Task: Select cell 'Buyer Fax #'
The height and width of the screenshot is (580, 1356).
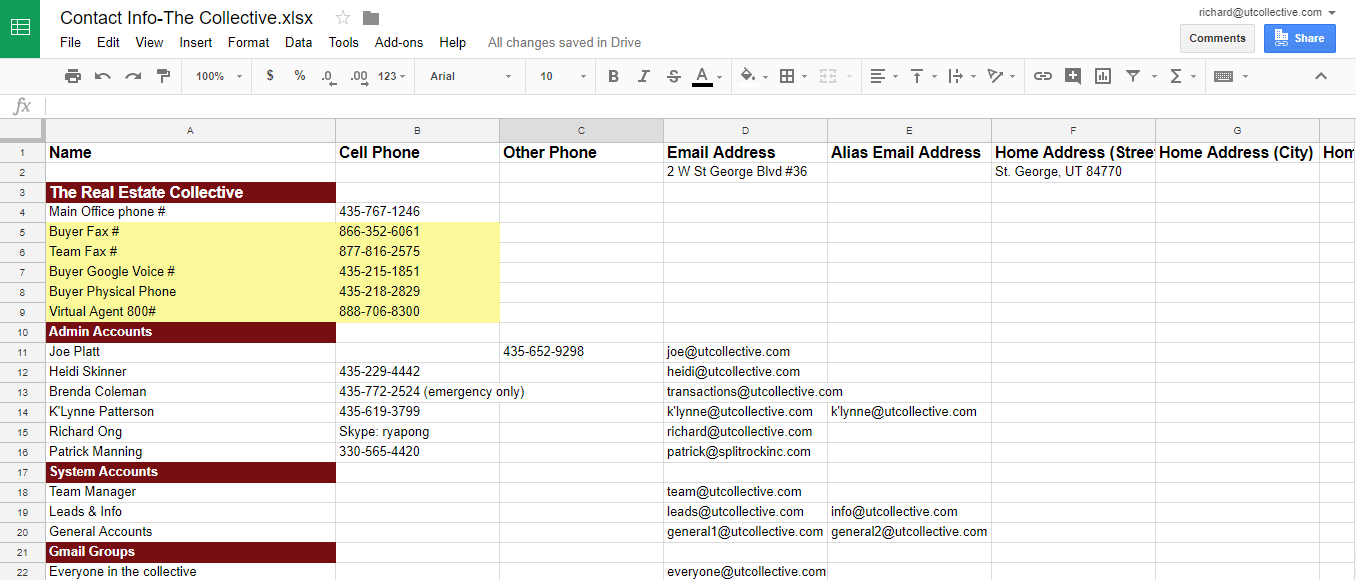Action: tap(190, 232)
